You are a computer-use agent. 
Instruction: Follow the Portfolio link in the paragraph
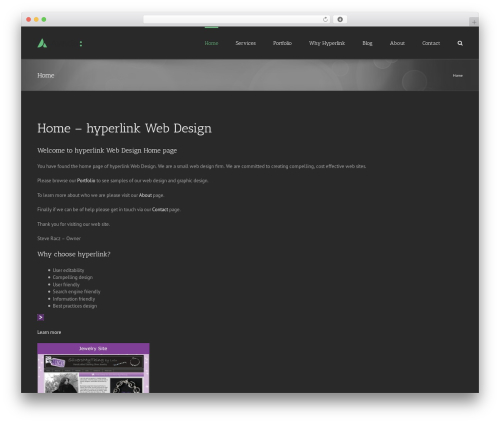point(86,181)
